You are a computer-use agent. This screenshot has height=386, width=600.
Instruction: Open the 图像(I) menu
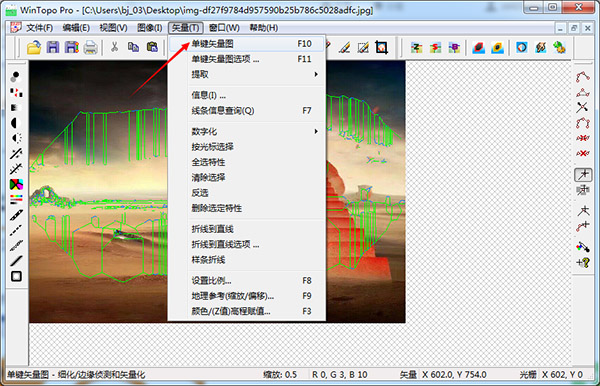tap(150, 28)
